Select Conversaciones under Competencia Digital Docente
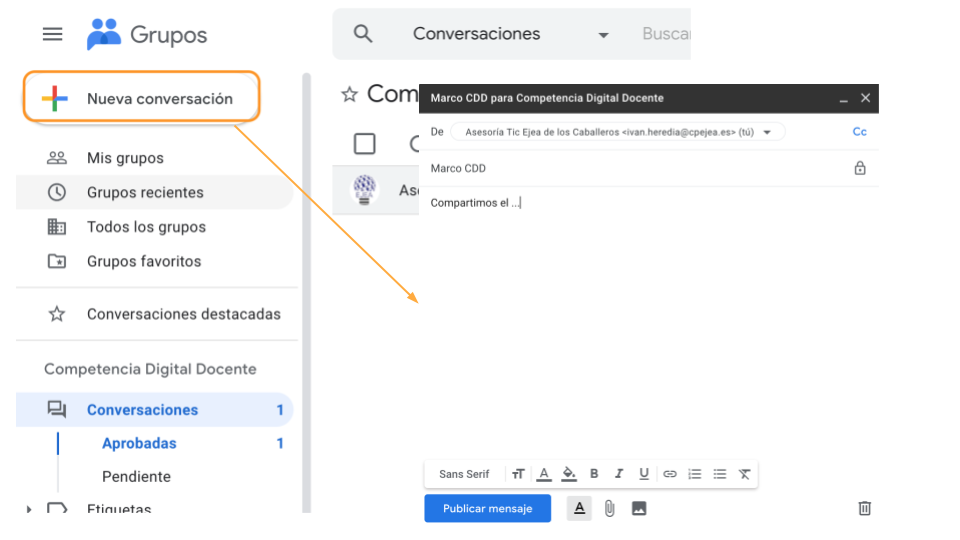Screen dimensions: 960x540 [154, 410]
